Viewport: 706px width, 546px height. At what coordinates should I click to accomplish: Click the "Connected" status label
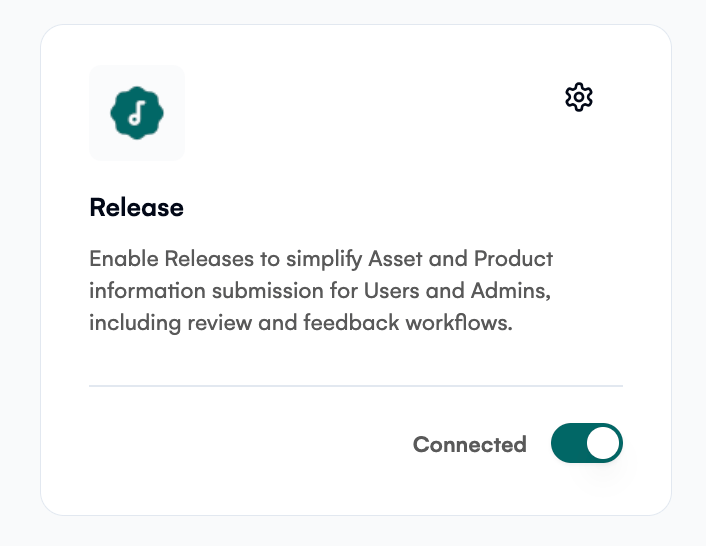(470, 444)
